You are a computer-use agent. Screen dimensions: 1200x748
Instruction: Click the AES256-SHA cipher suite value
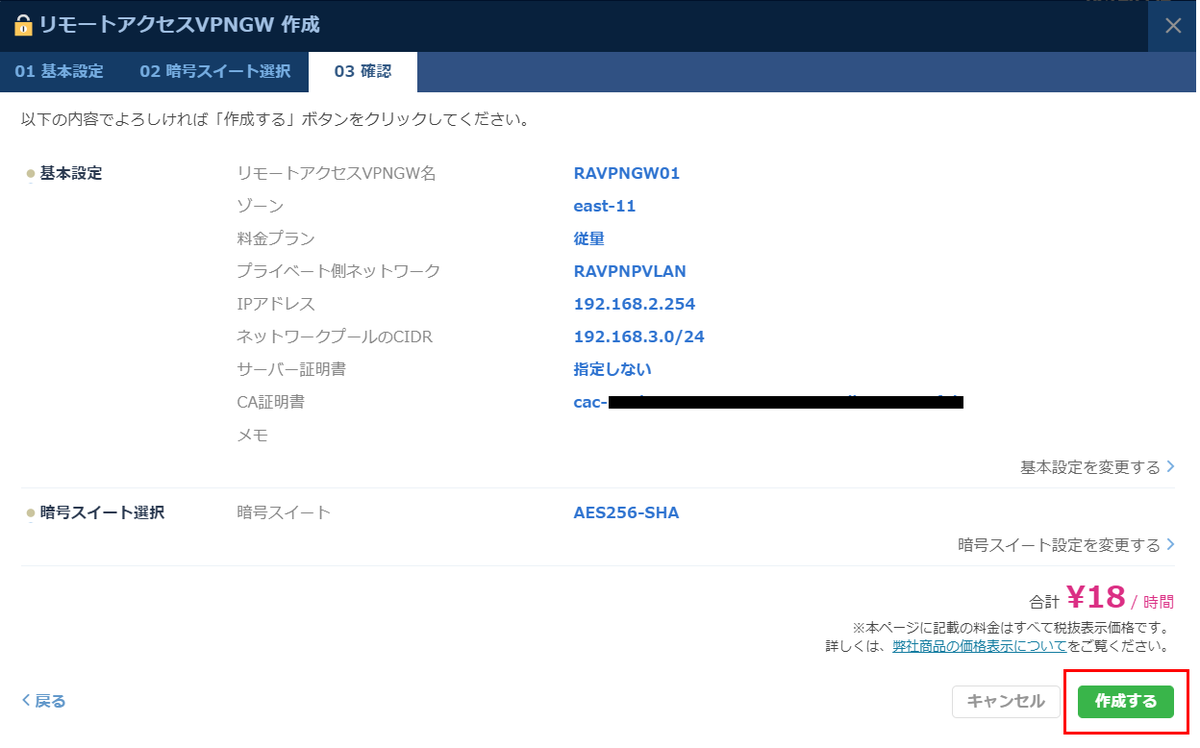pos(626,512)
